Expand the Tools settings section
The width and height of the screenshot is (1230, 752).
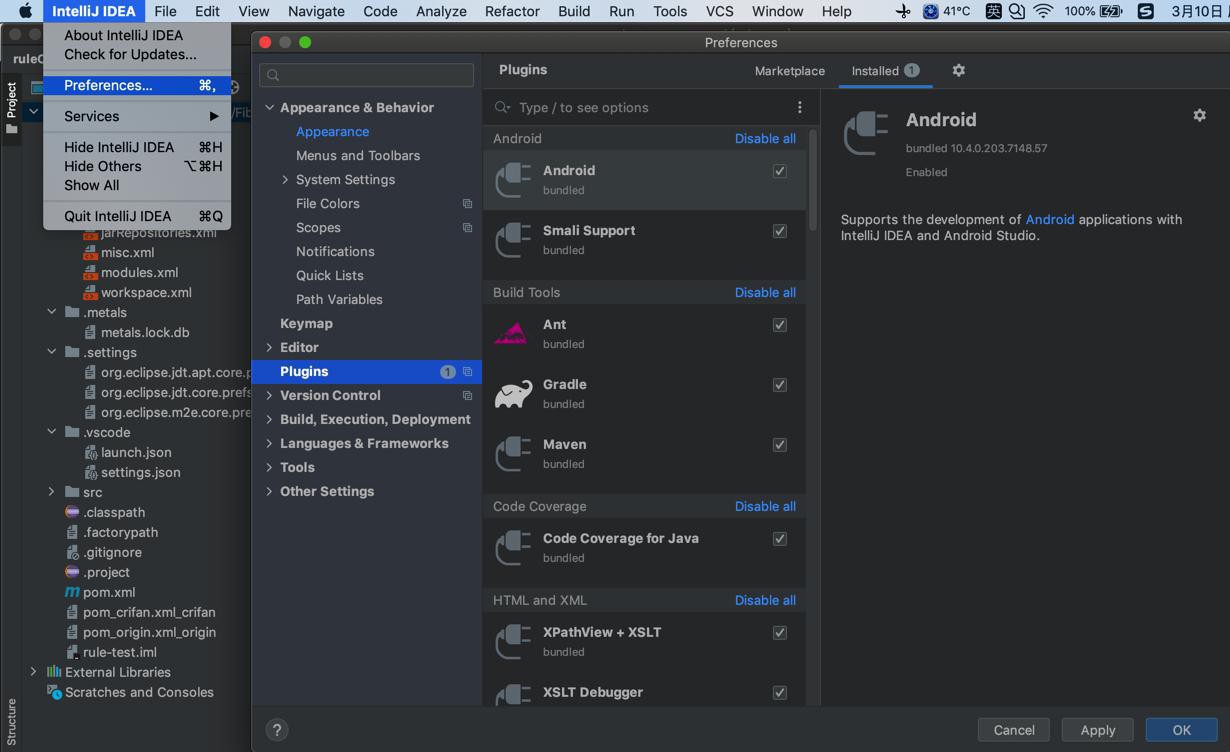point(269,468)
